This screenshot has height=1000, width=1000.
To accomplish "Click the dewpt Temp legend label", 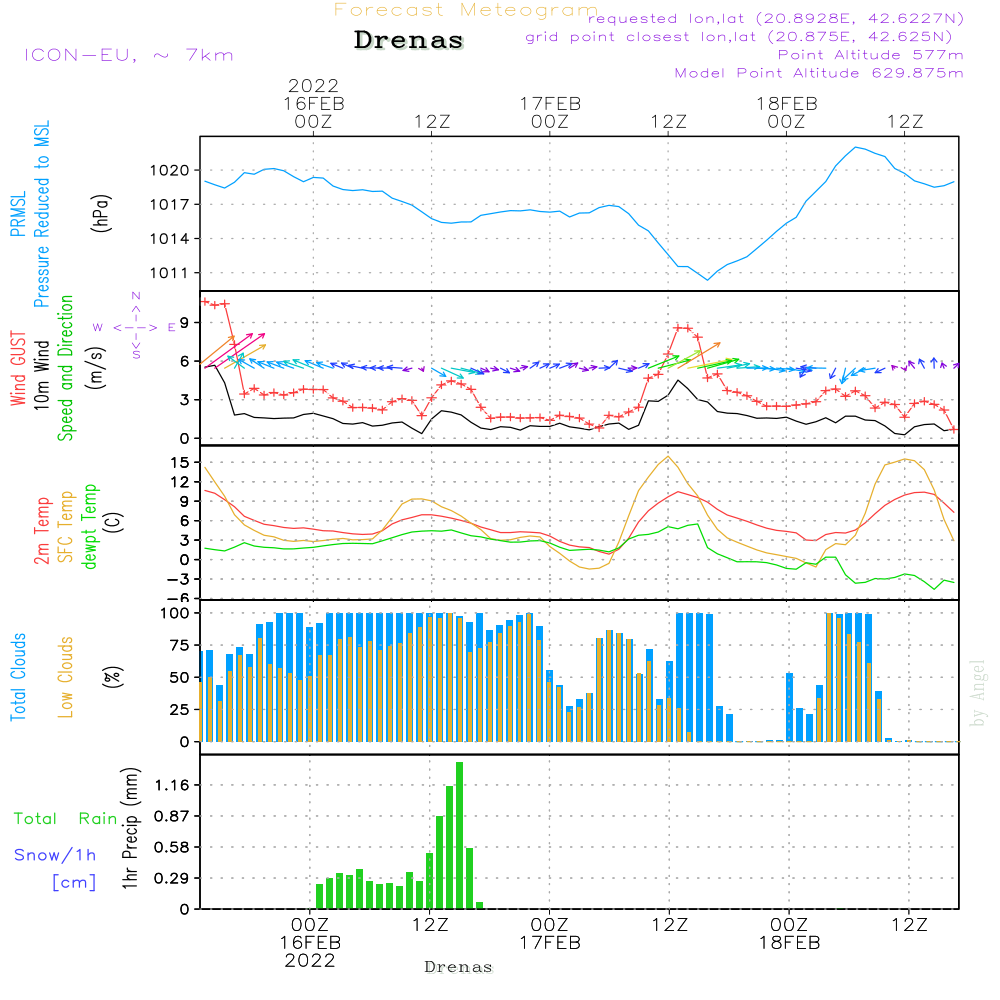I will tap(90, 527).
